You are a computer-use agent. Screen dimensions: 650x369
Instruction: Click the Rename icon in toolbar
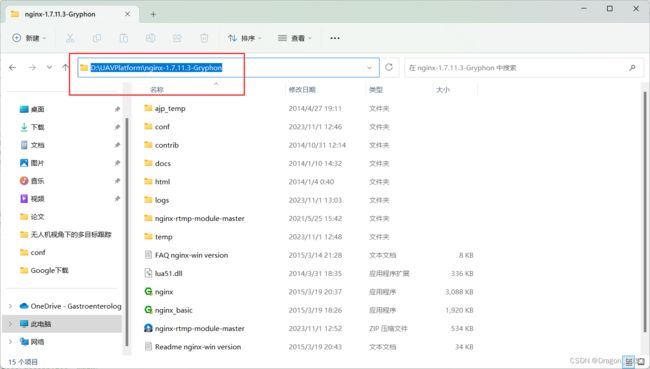[x=150, y=38]
